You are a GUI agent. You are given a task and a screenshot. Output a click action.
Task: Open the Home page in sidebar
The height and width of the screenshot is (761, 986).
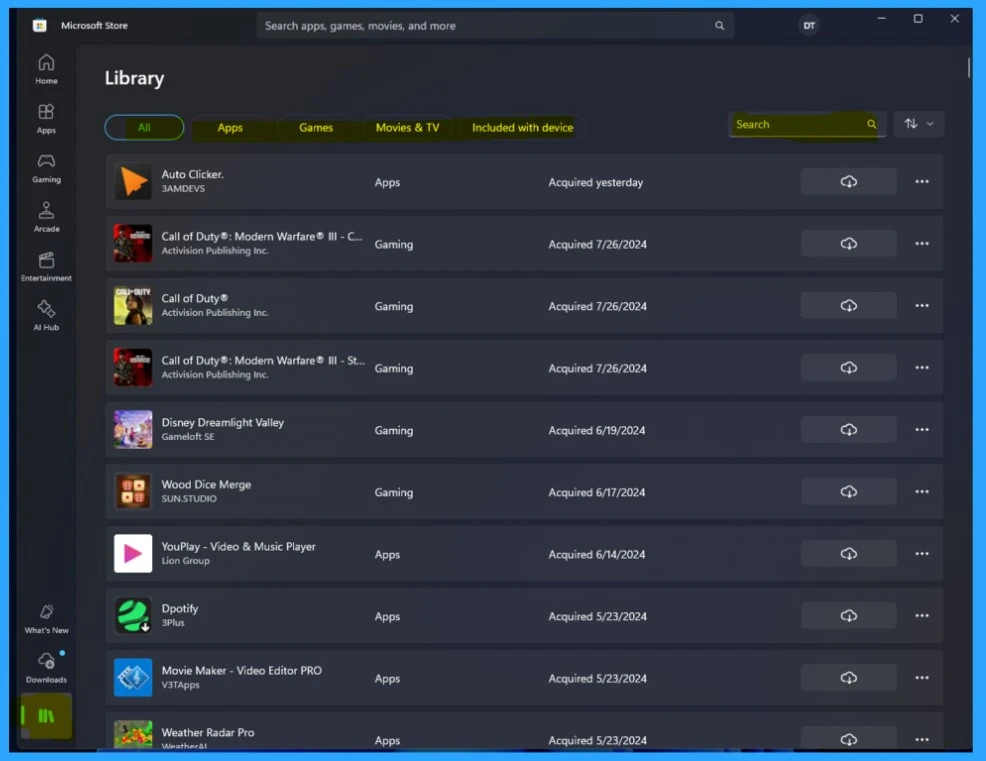point(46,69)
